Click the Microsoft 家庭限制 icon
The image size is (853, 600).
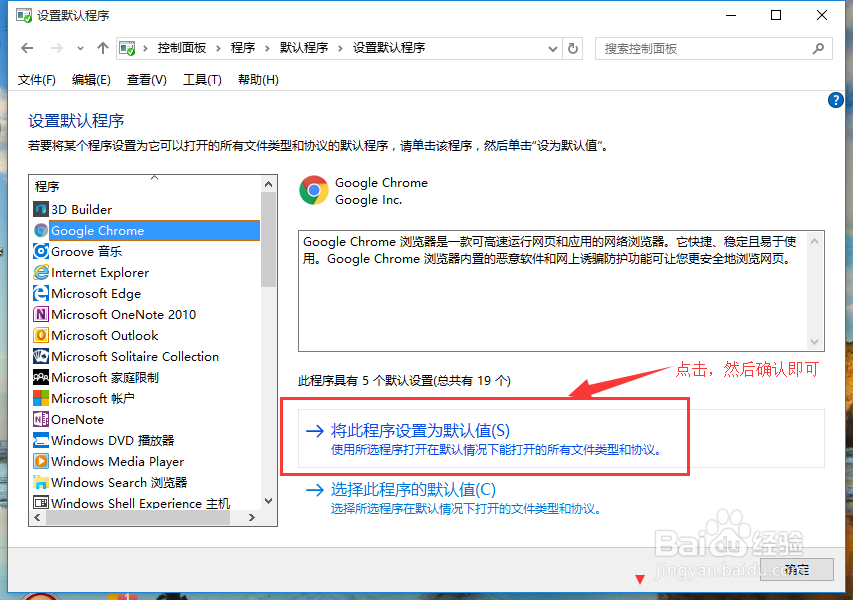41,378
